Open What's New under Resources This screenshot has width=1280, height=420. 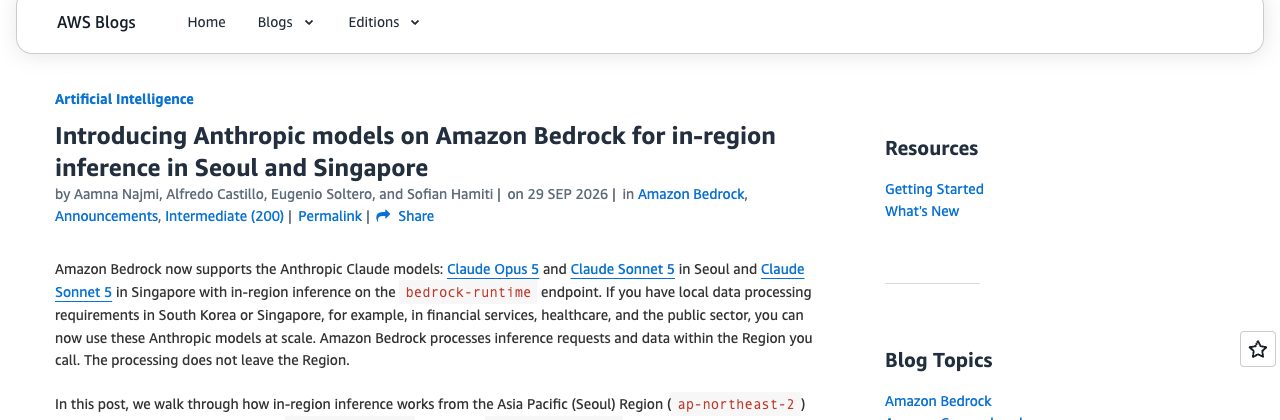(922, 211)
